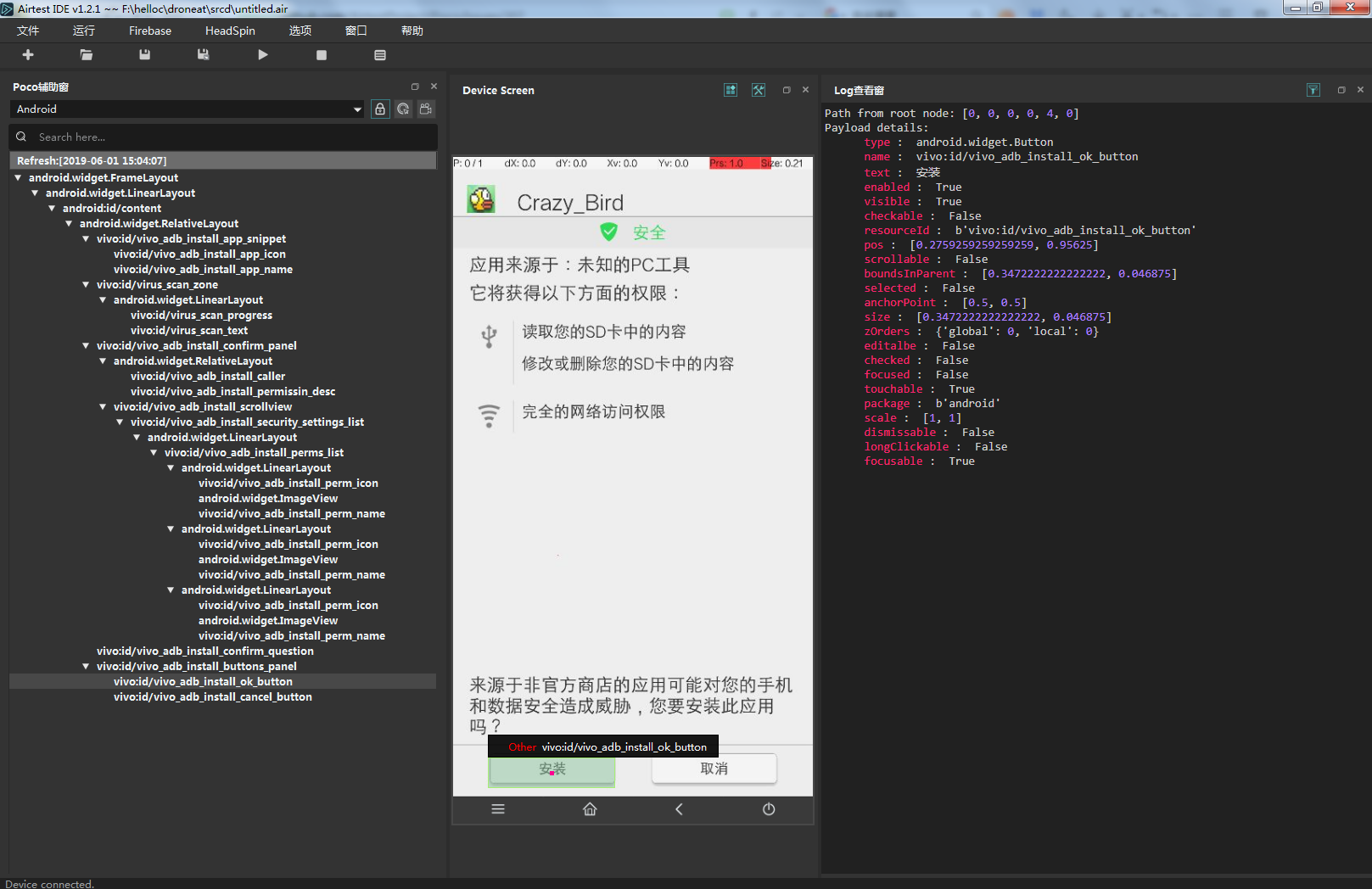
Task: Collapse the vivo_adb_install_security_settings_list node
Action: (x=120, y=422)
